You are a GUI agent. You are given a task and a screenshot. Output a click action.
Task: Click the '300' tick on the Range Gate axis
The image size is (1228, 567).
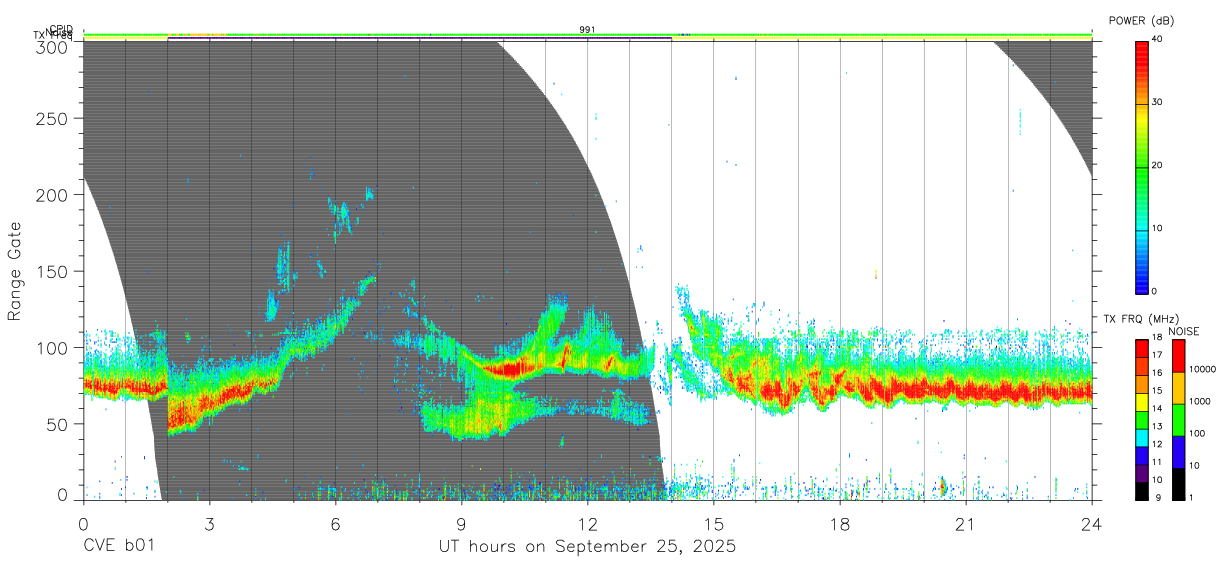coord(52,46)
